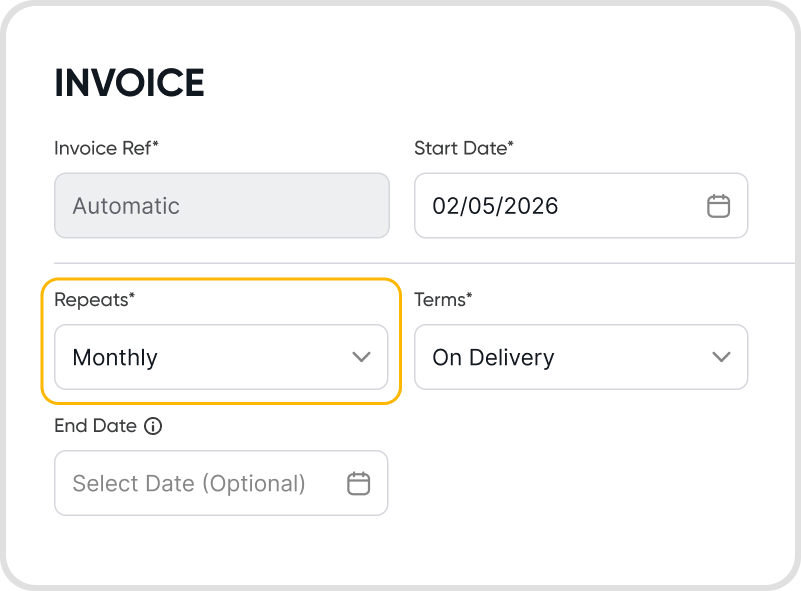Viewport: 801px width, 591px height.
Task: Click the Select Date (Optional) placeholder
Action: point(189,484)
